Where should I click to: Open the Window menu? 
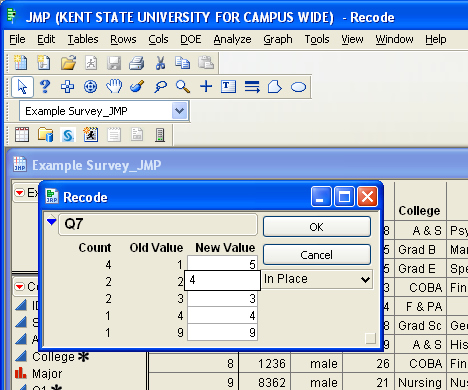click(x=394, y=39)
